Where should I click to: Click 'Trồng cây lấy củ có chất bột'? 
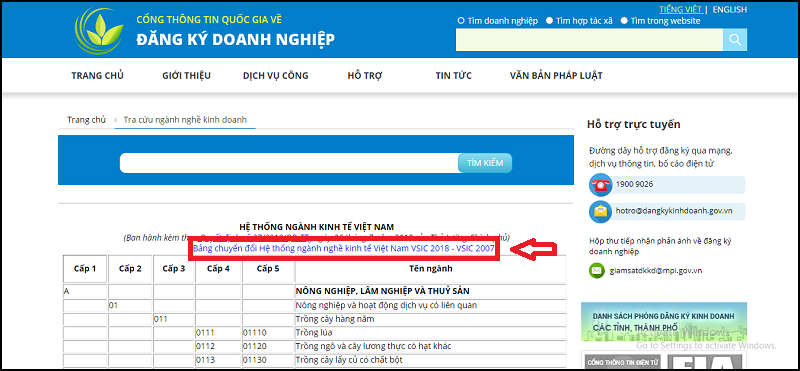tap(349, 360)
